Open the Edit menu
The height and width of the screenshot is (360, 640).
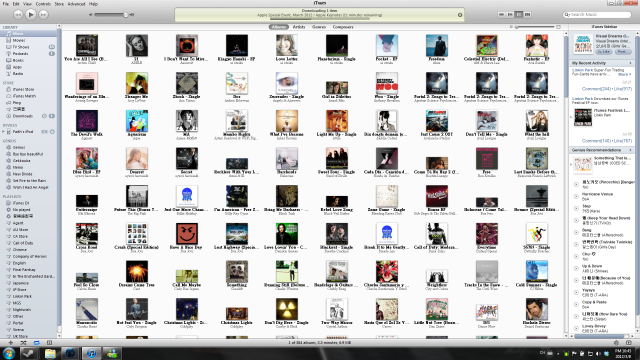(16, 4)
